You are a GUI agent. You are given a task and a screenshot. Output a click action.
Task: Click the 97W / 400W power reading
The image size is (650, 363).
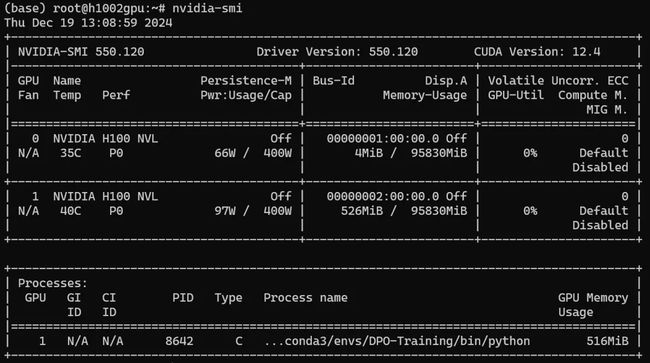pos(253,211)
